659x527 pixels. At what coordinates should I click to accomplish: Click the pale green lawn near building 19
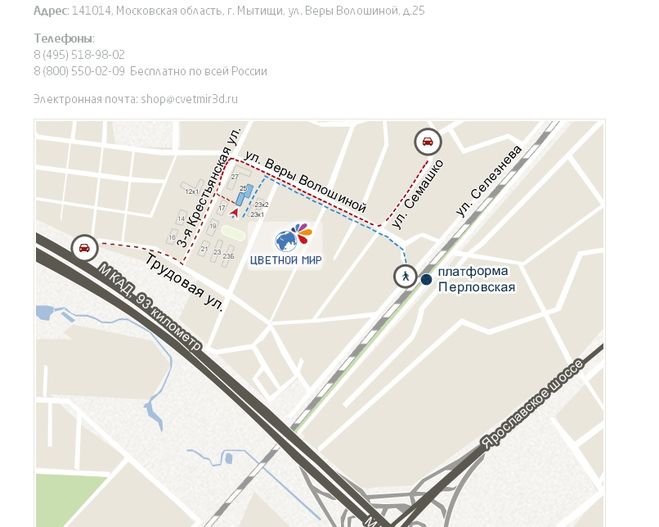[x=233, y=233]
